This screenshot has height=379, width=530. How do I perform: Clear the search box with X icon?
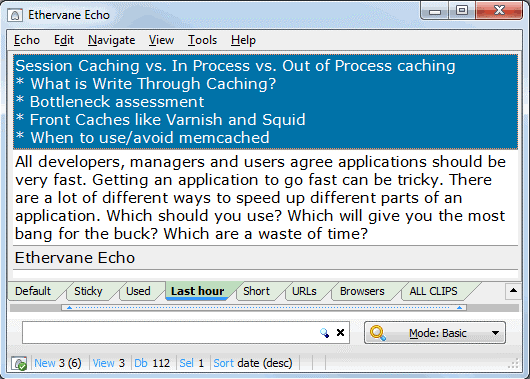(x=340, y=333)
